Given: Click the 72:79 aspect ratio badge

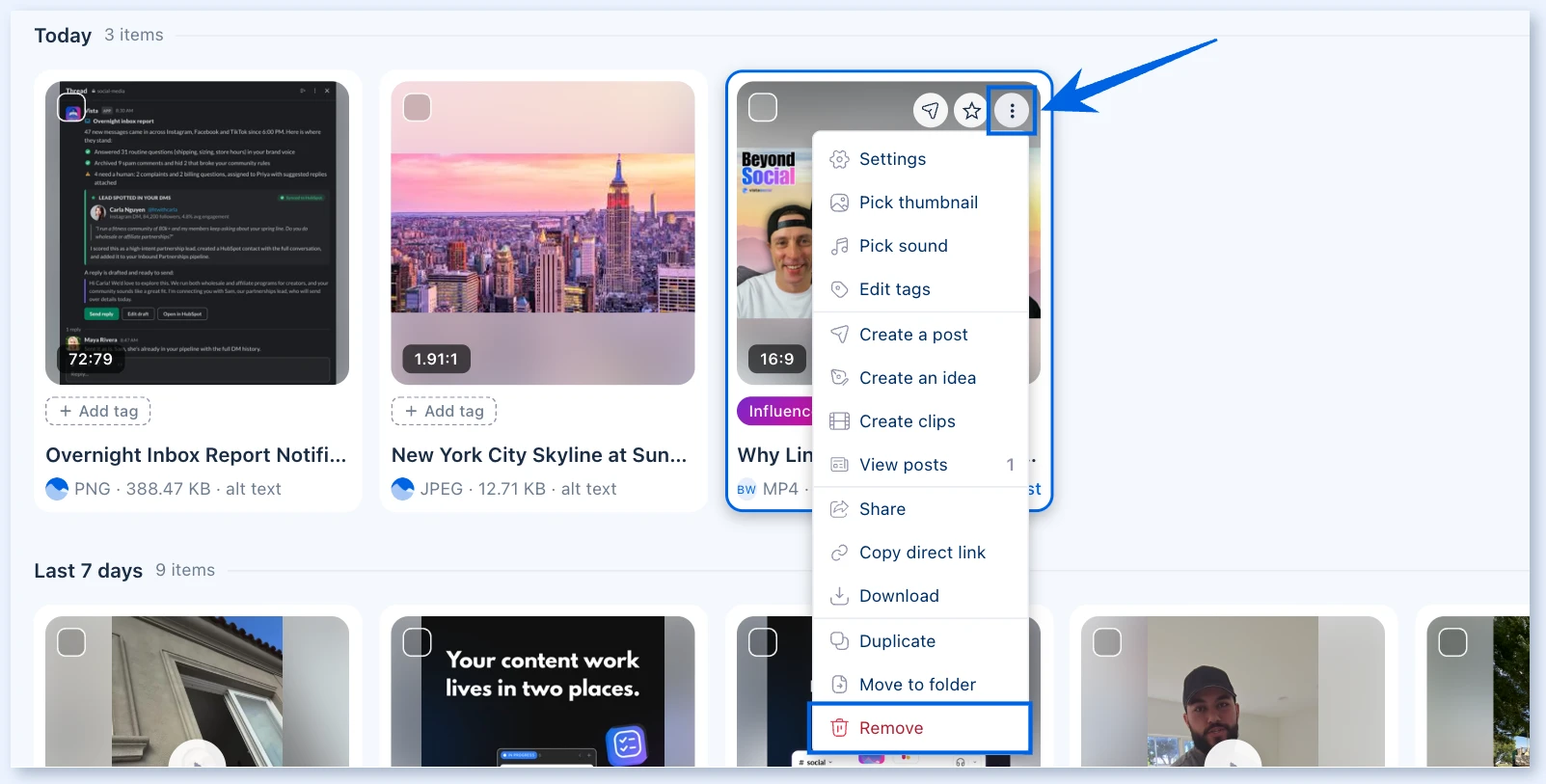Looking at the screenshot, I should pos(91,359).
